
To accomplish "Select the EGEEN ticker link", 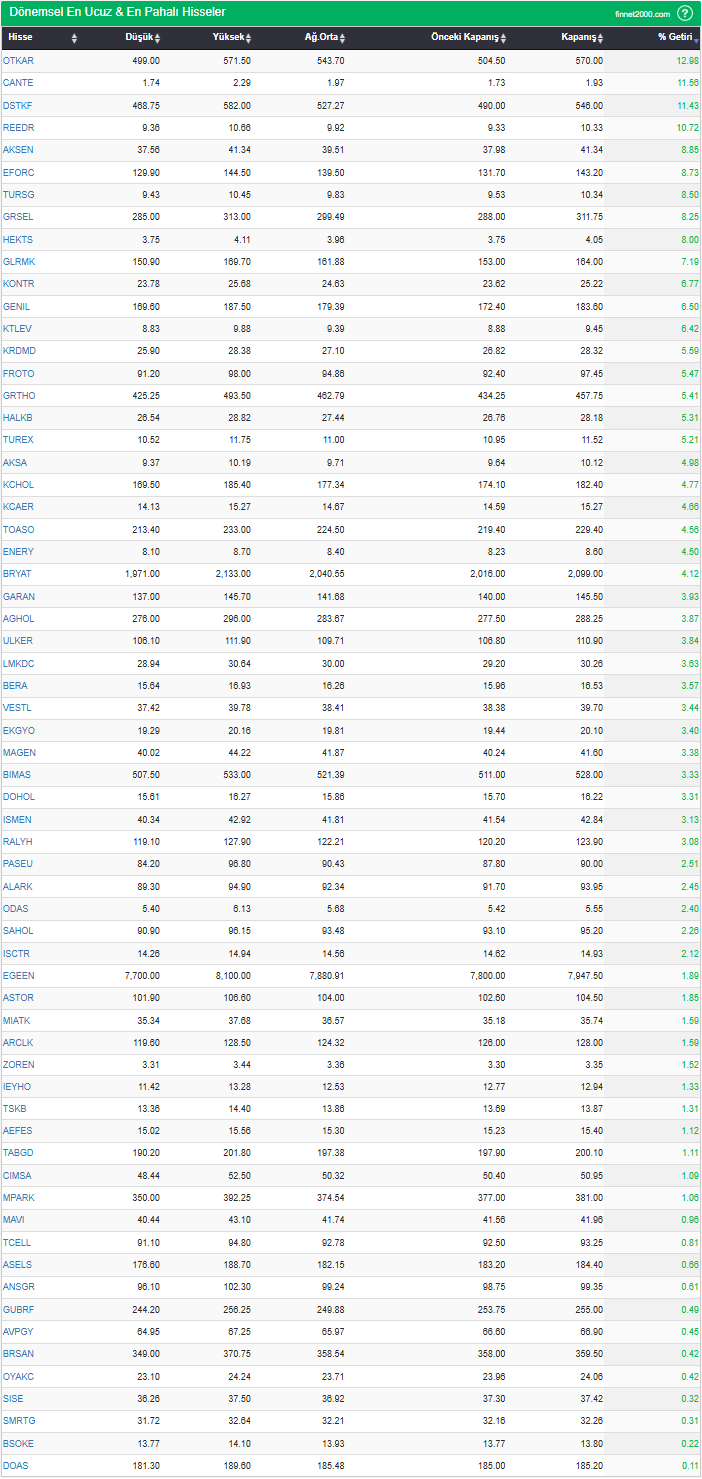I will [18, 975].
